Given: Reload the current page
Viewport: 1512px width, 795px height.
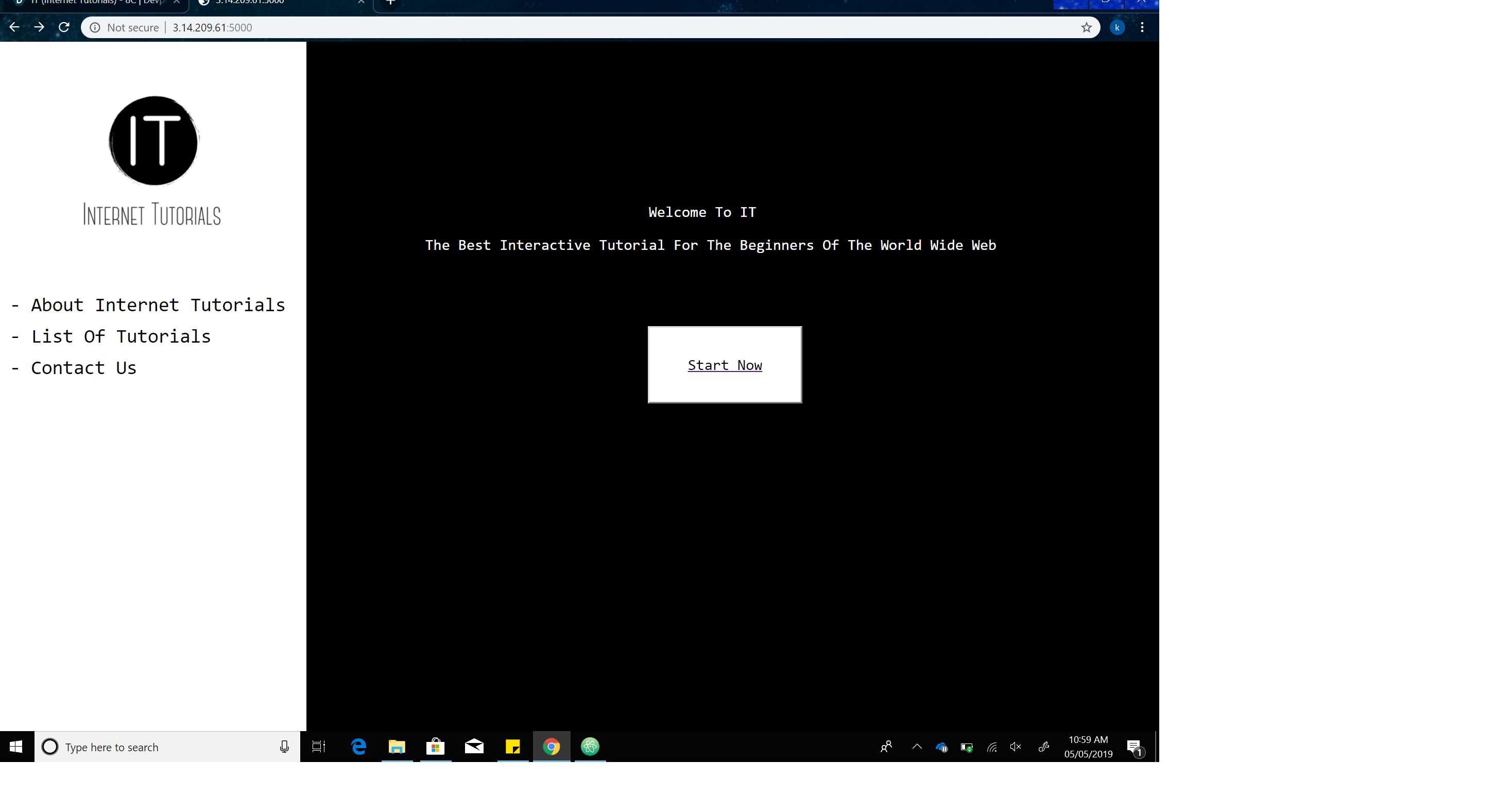Looking at the screenshot, I should tap(64, 27).
